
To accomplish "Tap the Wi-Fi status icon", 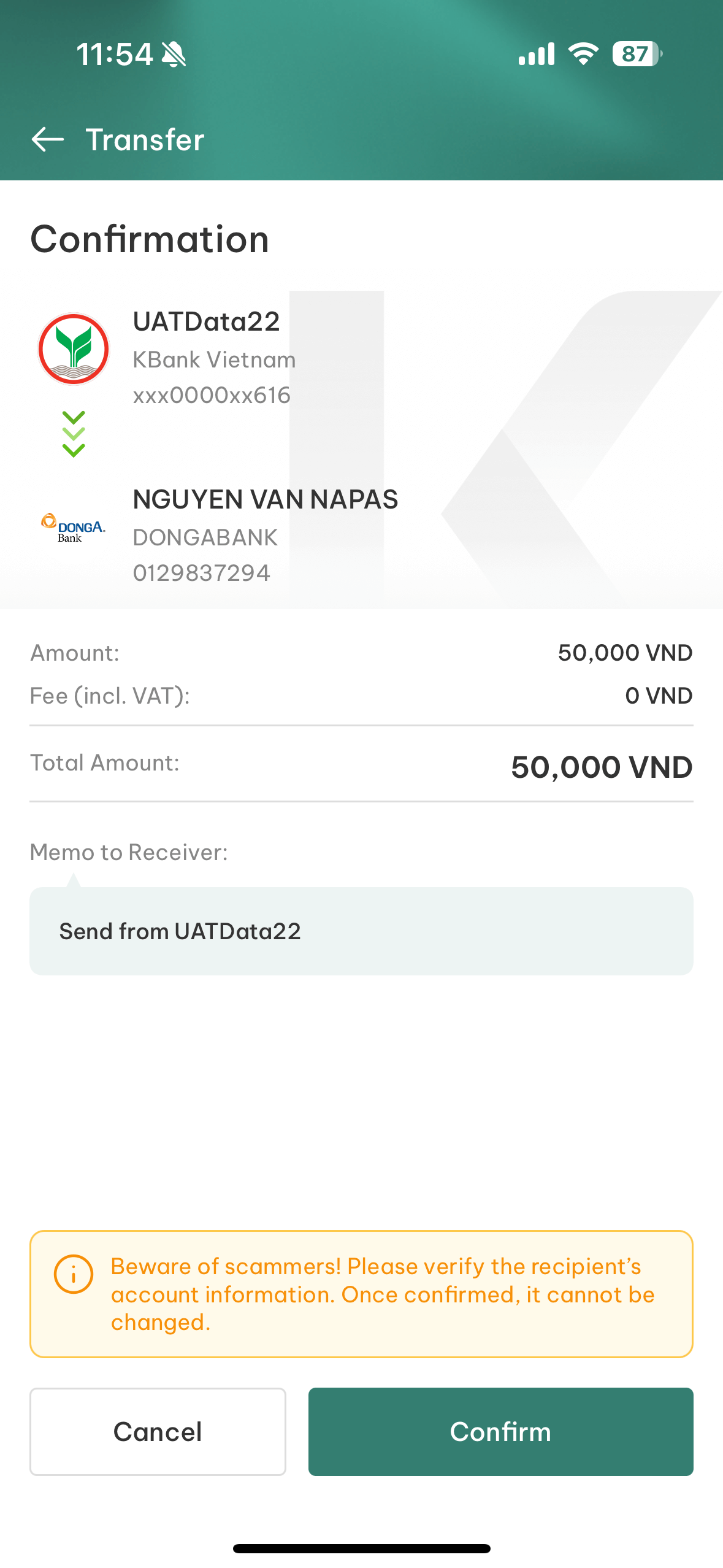I will click(583, 54).
